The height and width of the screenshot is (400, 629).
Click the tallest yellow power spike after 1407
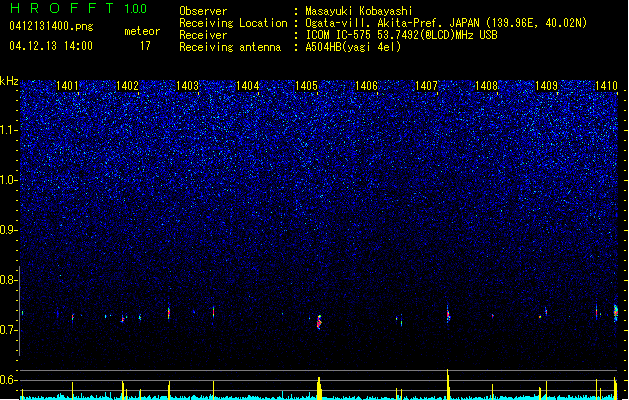(448, 384)
